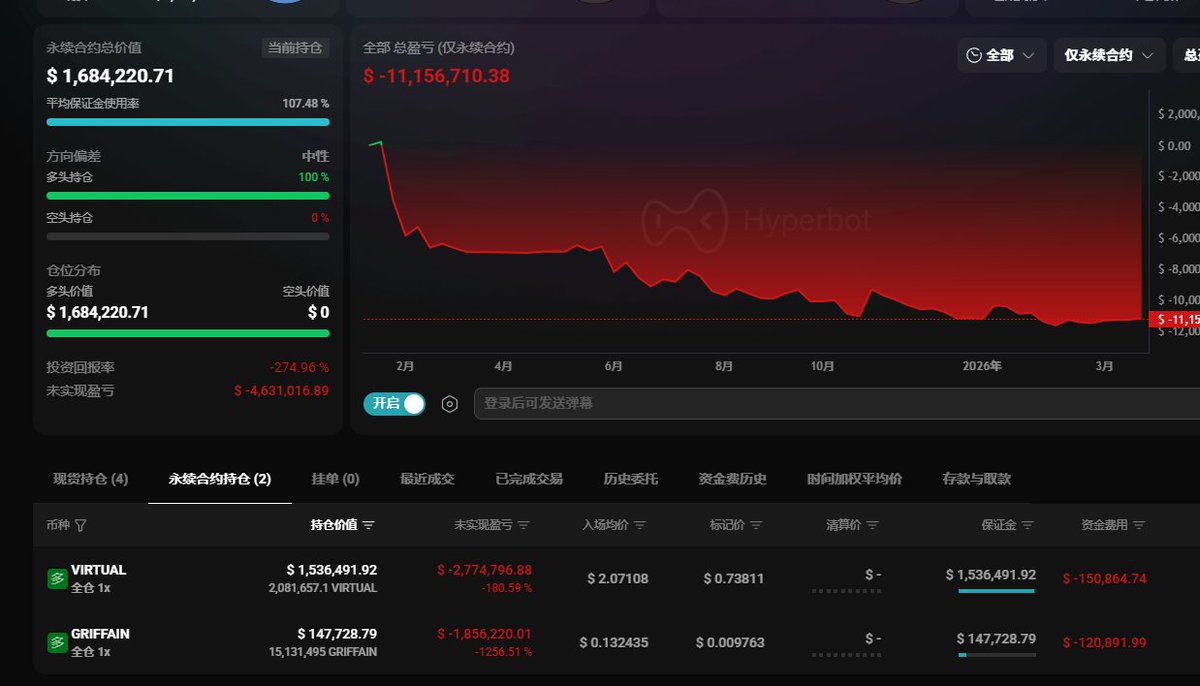Click the 登录后可发送弹幕 input field
Screen dimensions: 1200x686
pos(836,403)
